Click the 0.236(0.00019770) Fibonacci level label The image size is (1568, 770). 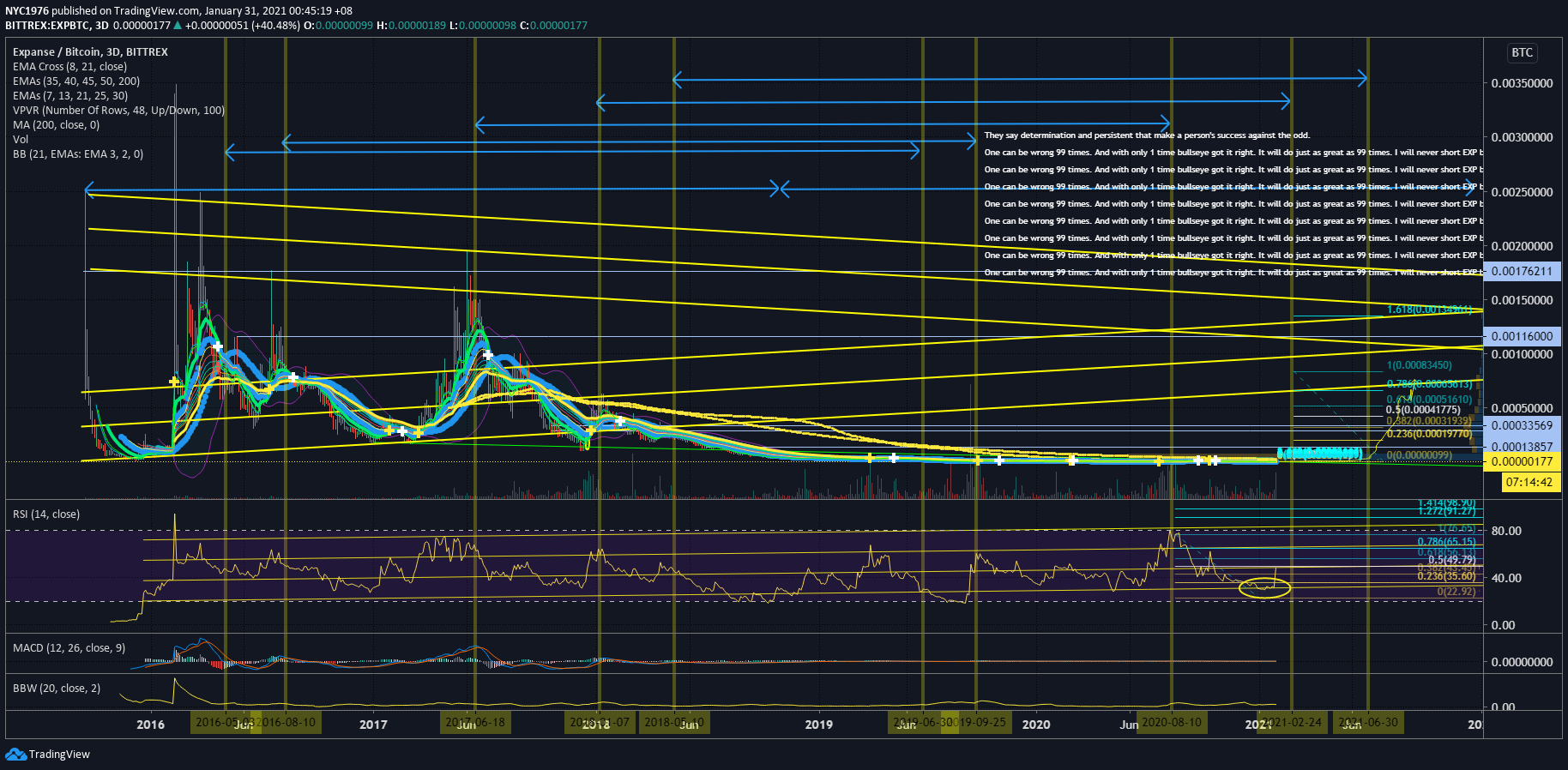[1429, 434]
